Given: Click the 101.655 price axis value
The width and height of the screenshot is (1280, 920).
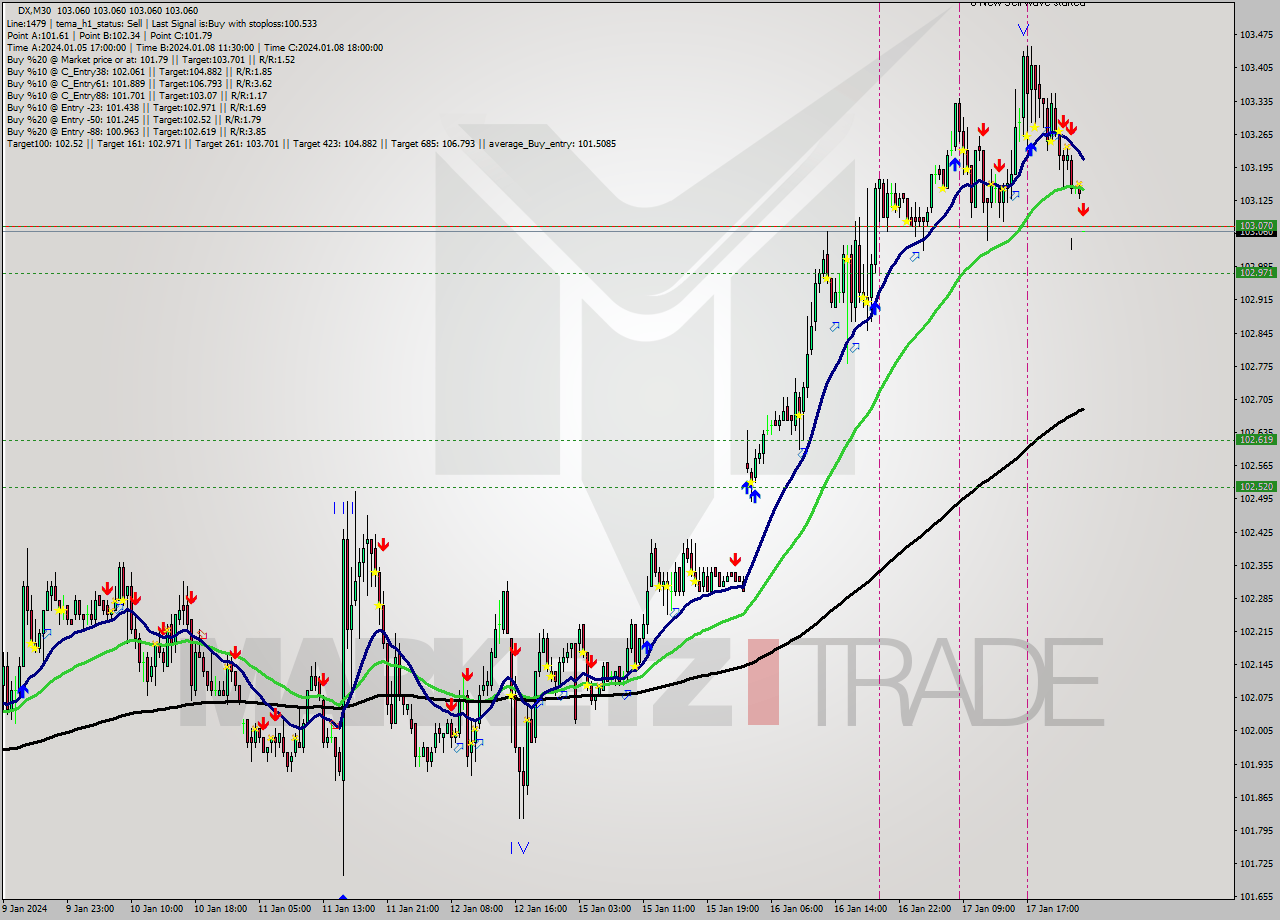Looking at the screenshot, I should (x=1256, y=896).
